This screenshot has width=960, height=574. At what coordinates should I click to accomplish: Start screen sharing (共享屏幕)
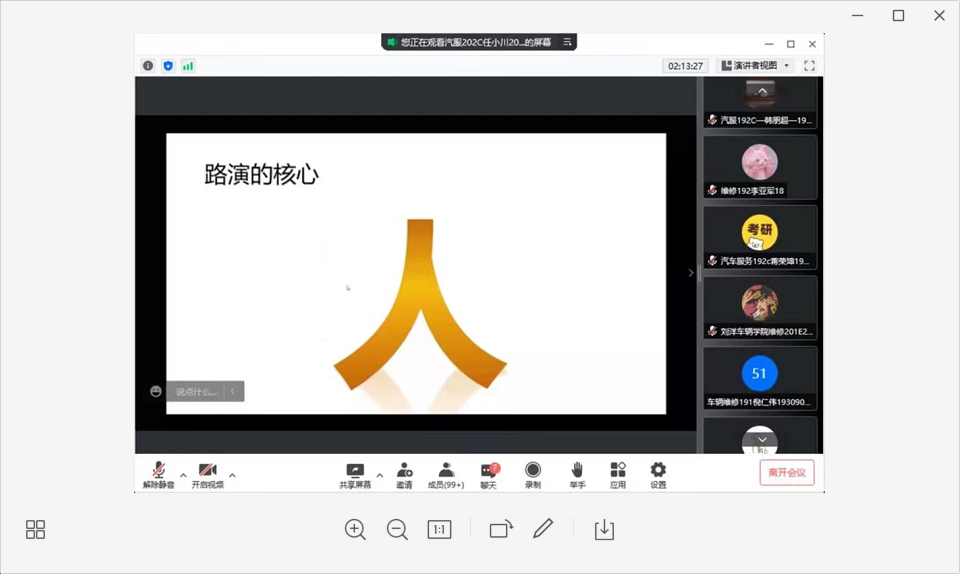pos(355,474)
